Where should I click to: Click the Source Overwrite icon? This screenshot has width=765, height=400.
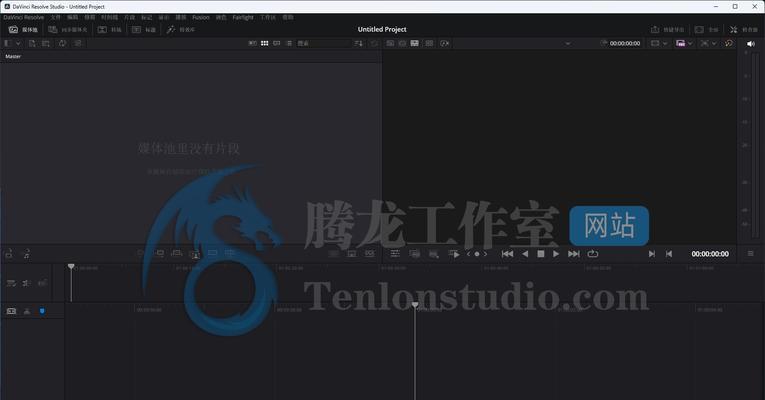pyautogui.click(x=230, y=253)
